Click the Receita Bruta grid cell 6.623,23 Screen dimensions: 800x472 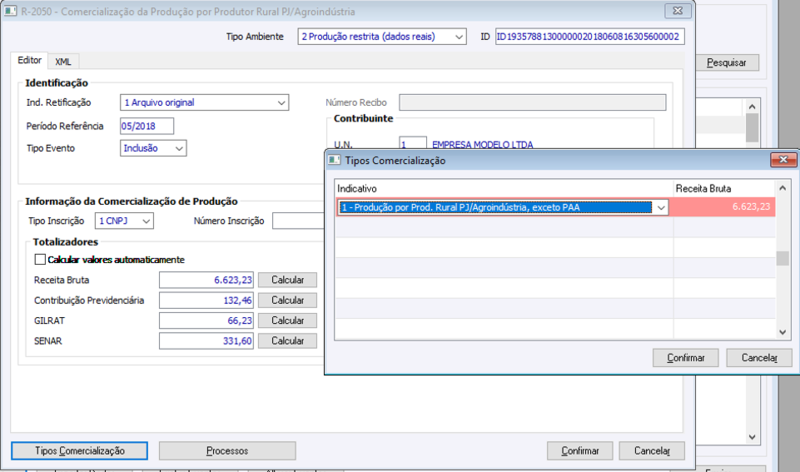pos(724,207)
